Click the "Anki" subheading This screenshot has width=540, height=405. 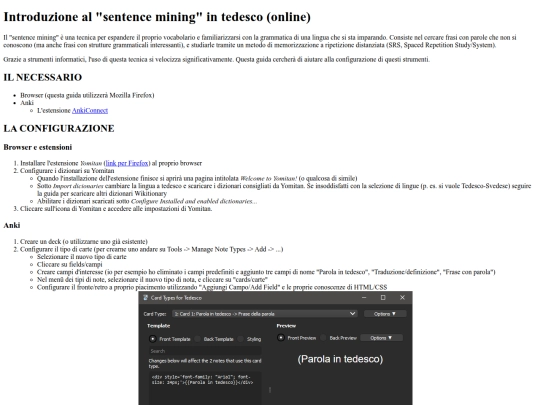[12, 225]
